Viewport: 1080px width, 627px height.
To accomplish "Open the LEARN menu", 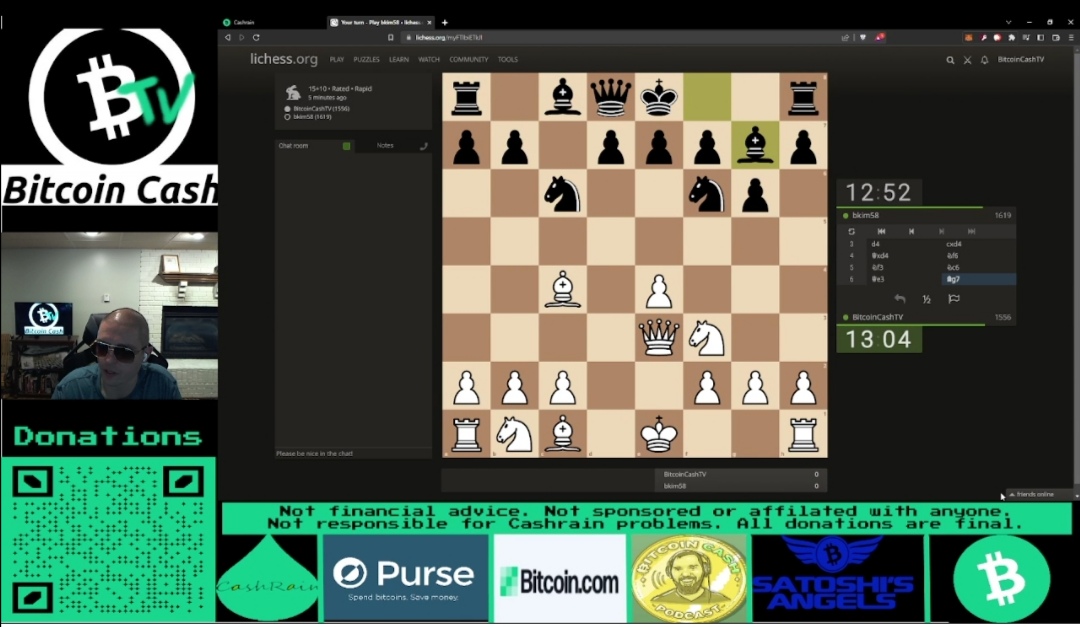I will (399, 60).
